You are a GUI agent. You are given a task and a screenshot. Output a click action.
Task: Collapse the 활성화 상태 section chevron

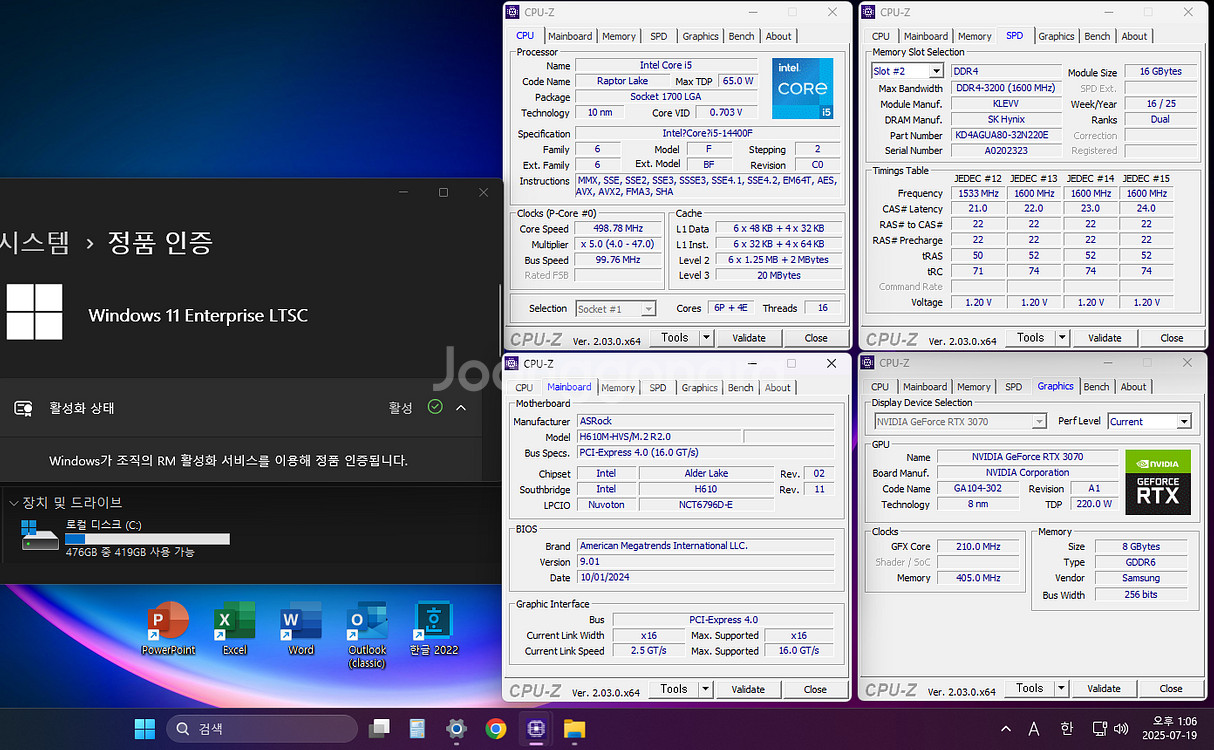461,408
